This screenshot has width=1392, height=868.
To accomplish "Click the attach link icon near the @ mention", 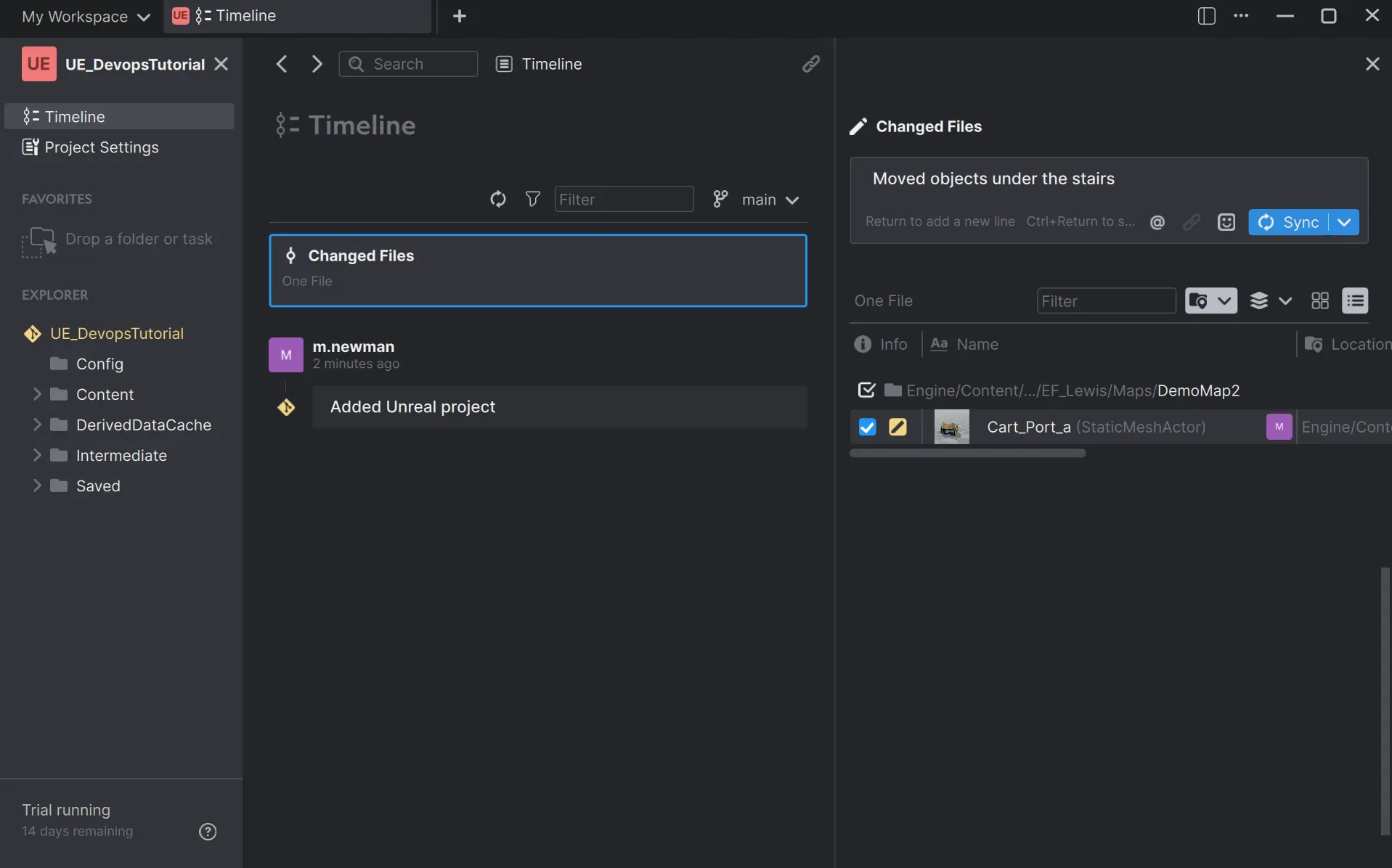I will [x=1192, y=222].
